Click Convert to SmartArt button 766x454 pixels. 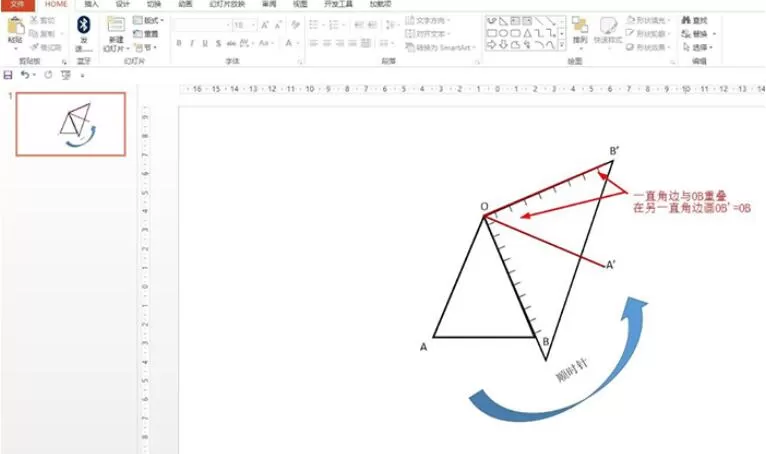pos(440,47)
